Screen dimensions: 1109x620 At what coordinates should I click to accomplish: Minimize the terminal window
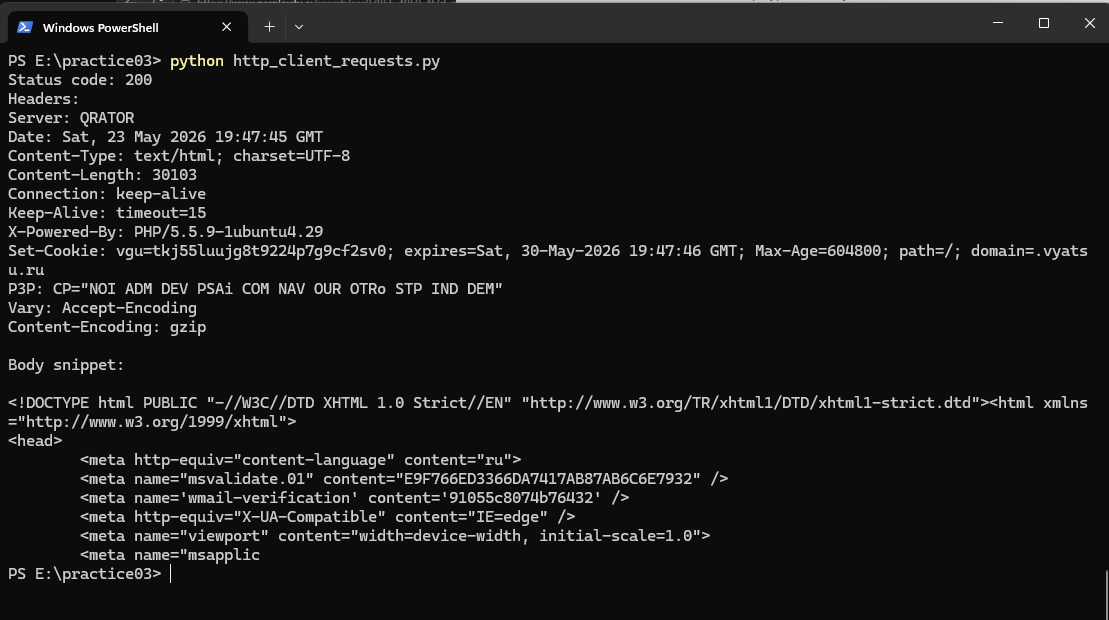(998, 23)
